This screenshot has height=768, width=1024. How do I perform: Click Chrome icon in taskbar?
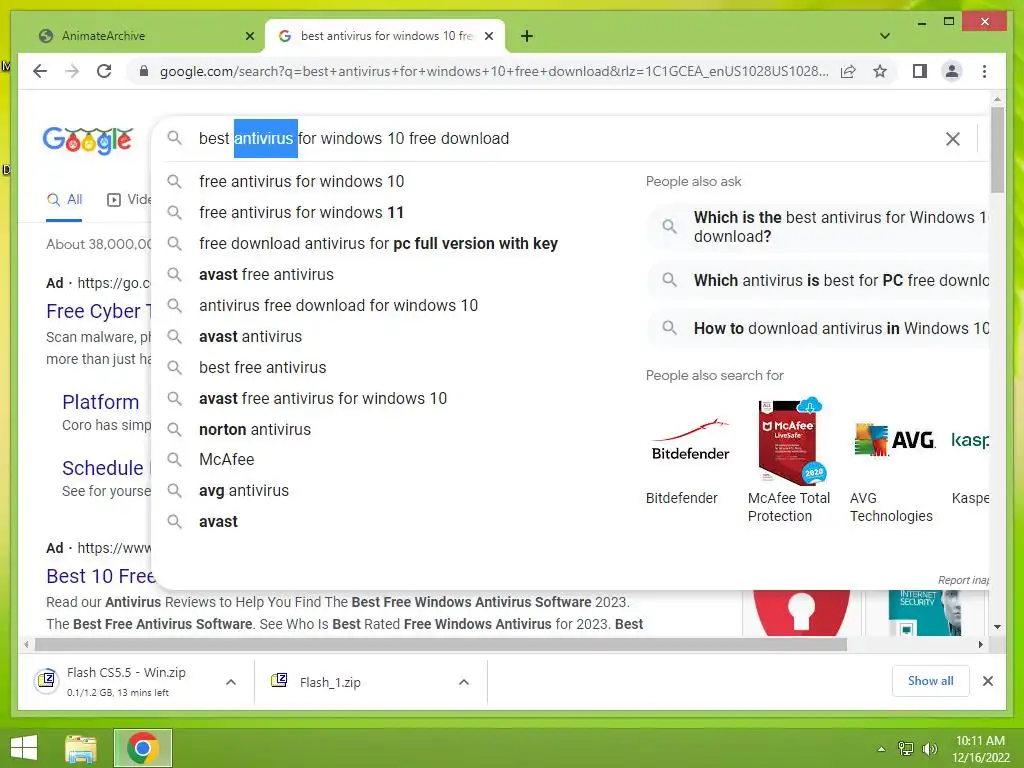pos(143,748)
